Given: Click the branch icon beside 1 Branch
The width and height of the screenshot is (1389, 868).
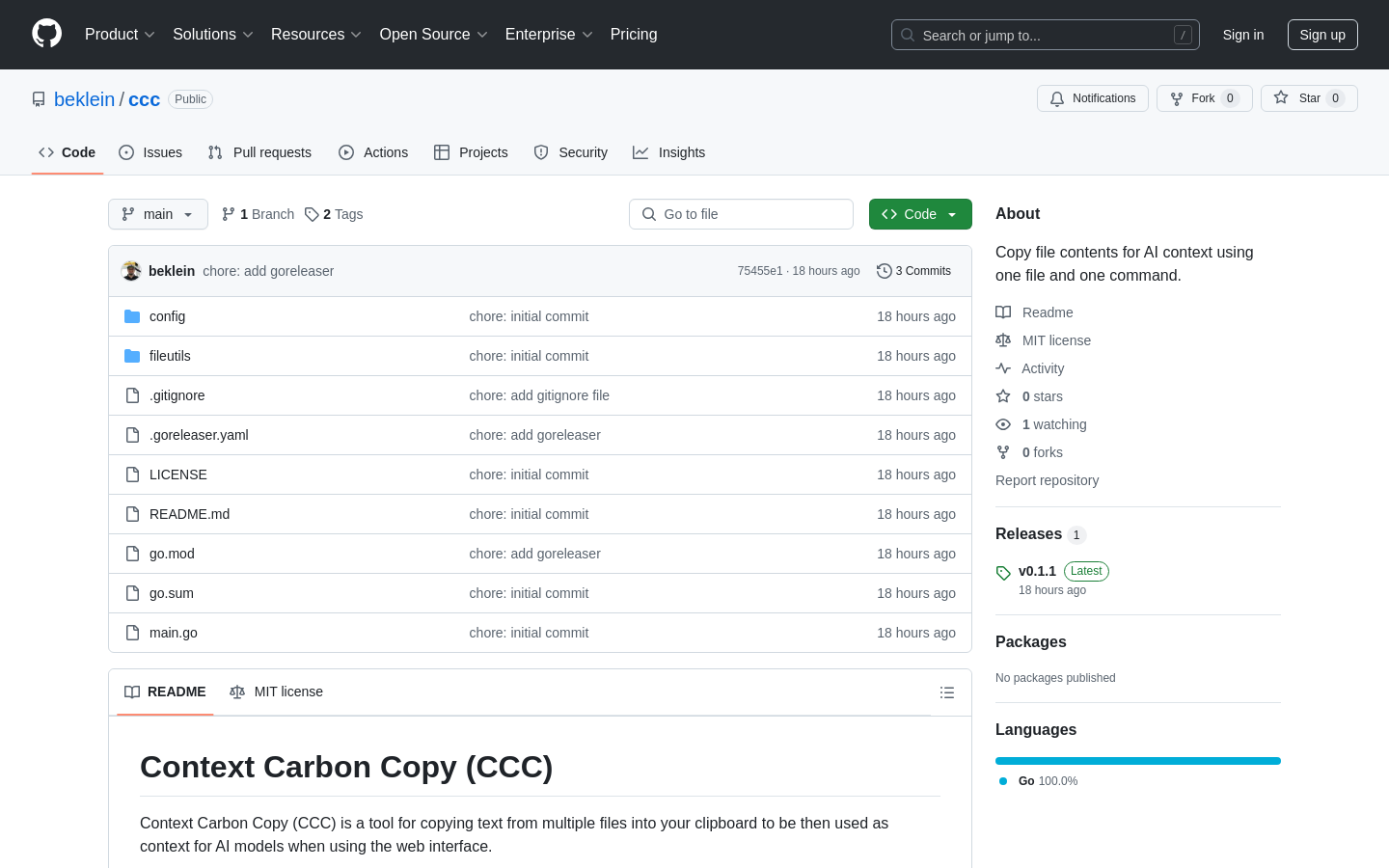Looking at the screenshot, I should point(229,214).
